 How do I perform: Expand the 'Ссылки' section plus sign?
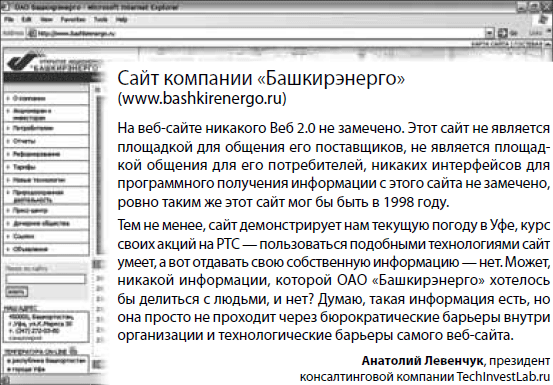click(8, 236)
